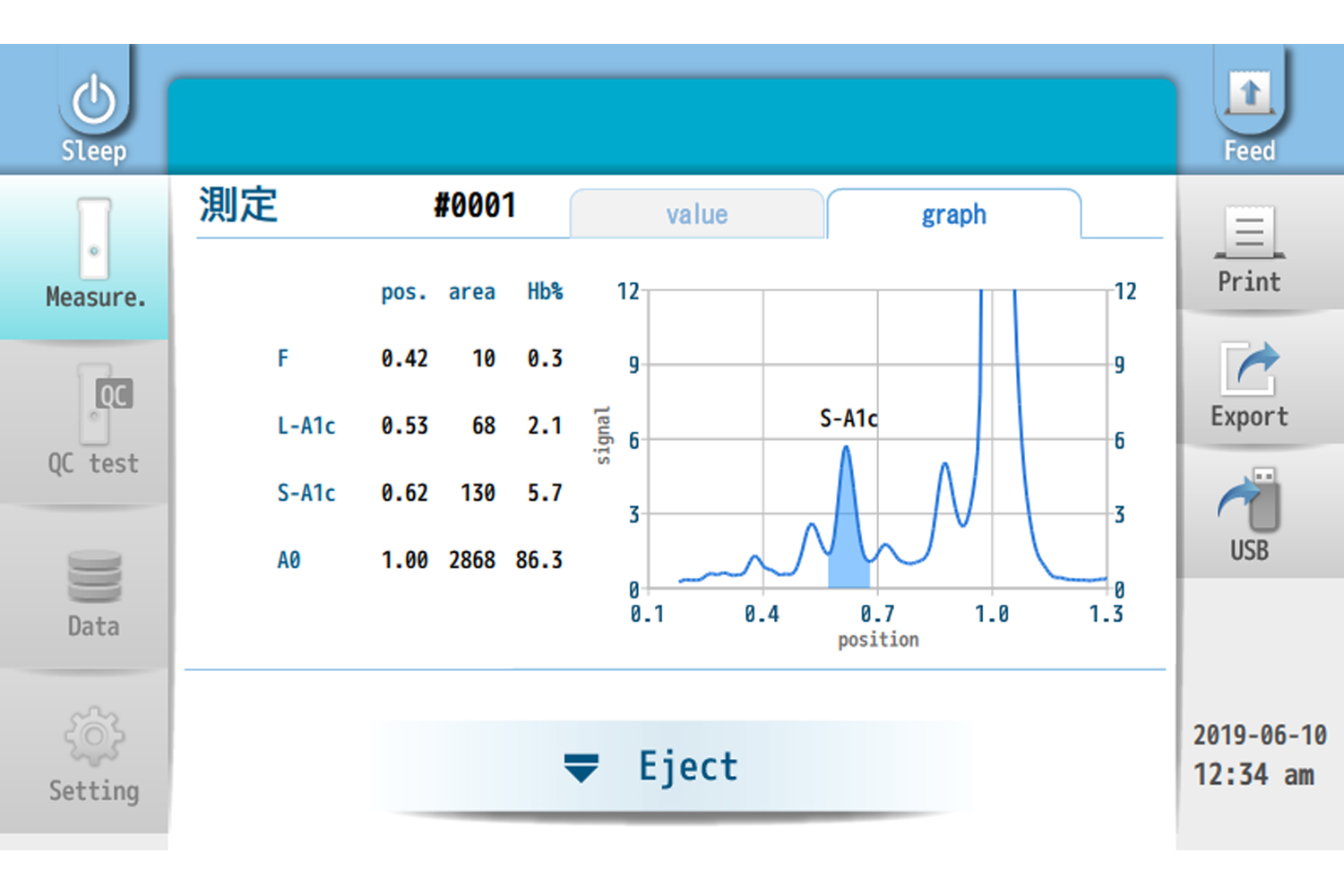Tap the F row label
The width and height of the screenshot is (1344, 896).
pos(283,359)
